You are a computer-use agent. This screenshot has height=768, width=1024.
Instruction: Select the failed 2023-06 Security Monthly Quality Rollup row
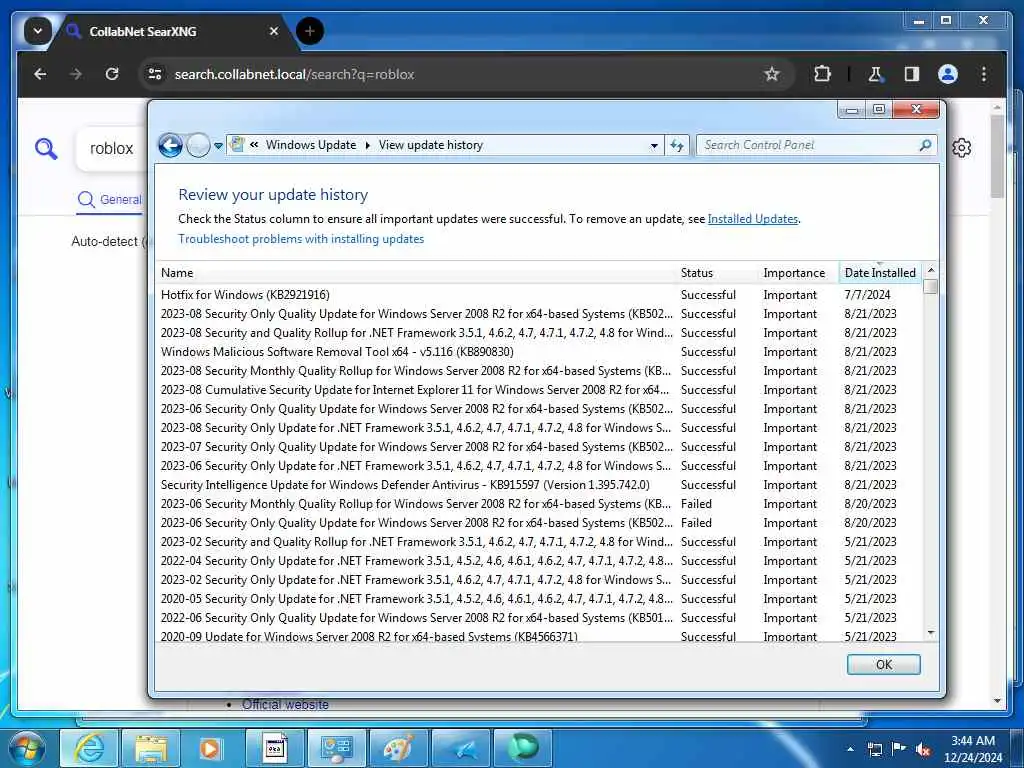[539, 504]
